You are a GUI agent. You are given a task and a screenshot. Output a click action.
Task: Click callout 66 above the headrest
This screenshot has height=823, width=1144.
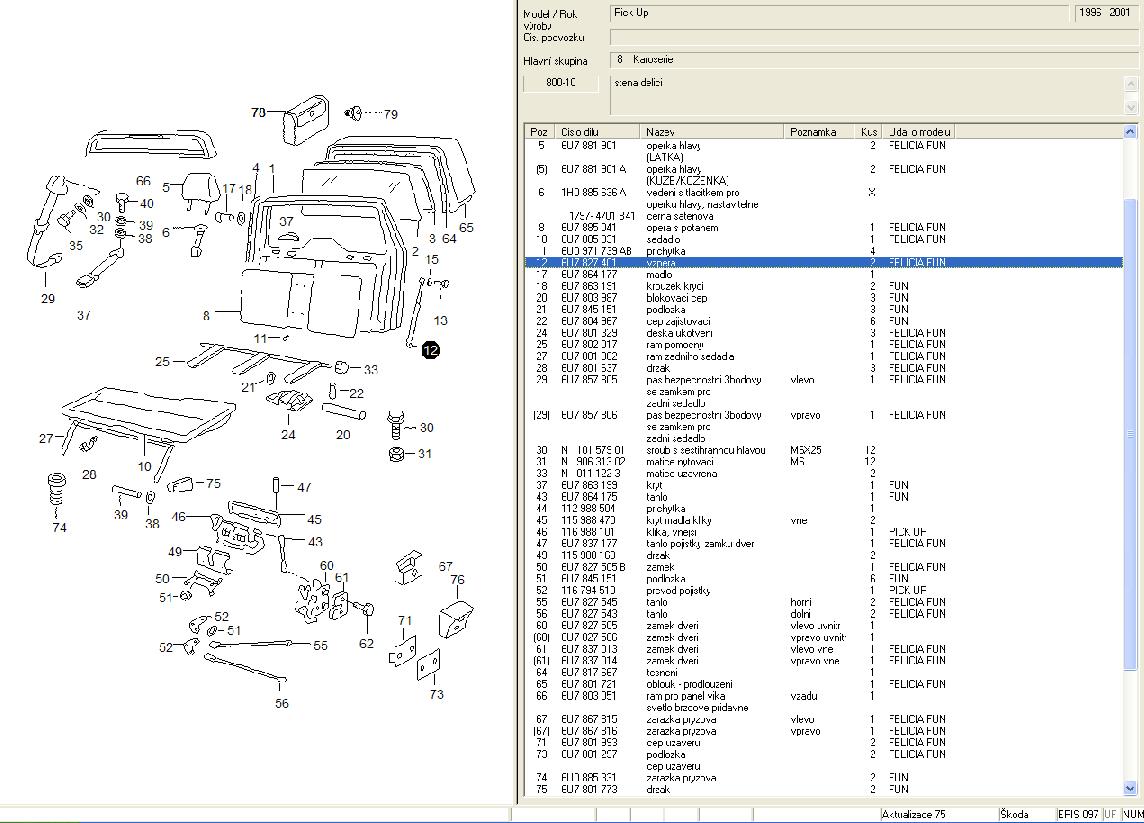click(x=143, y=181)
